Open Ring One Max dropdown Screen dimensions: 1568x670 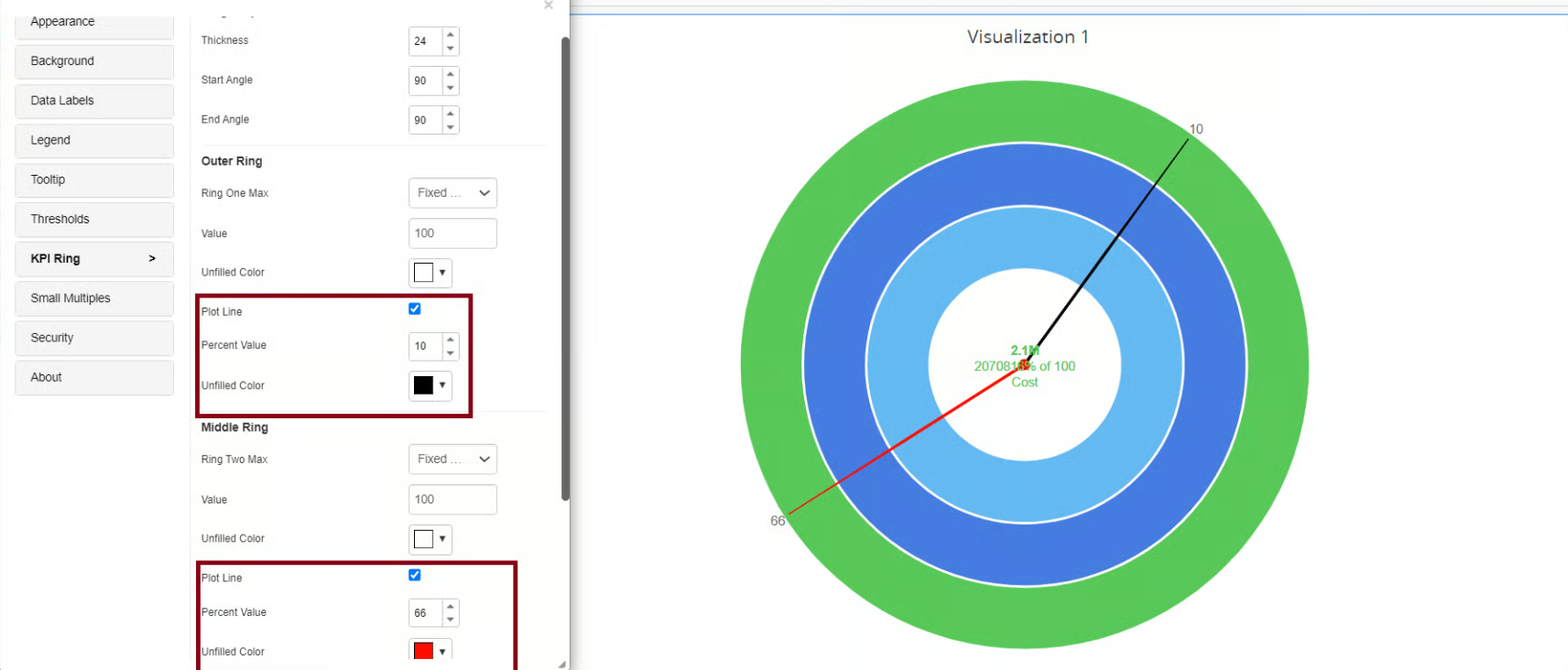point(452,193)
